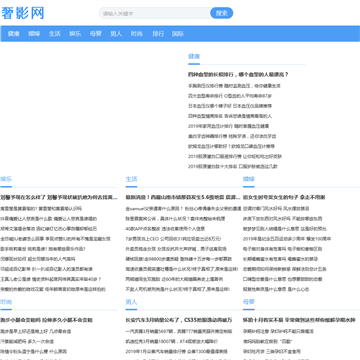Open the article about 40款APP点名整改
The image size is (360, 360).
tap(165, 229)
